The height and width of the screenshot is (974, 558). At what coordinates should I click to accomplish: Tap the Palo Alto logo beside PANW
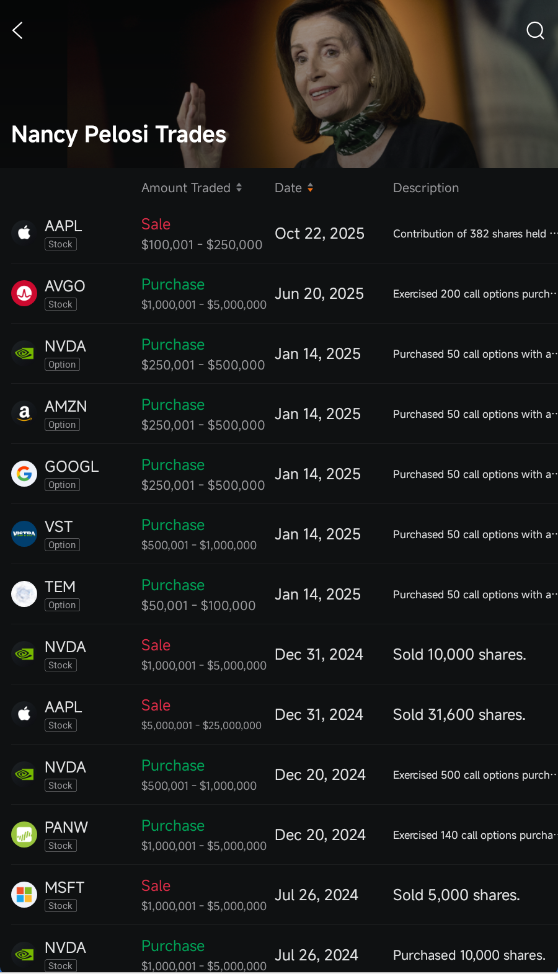[24, 835]
